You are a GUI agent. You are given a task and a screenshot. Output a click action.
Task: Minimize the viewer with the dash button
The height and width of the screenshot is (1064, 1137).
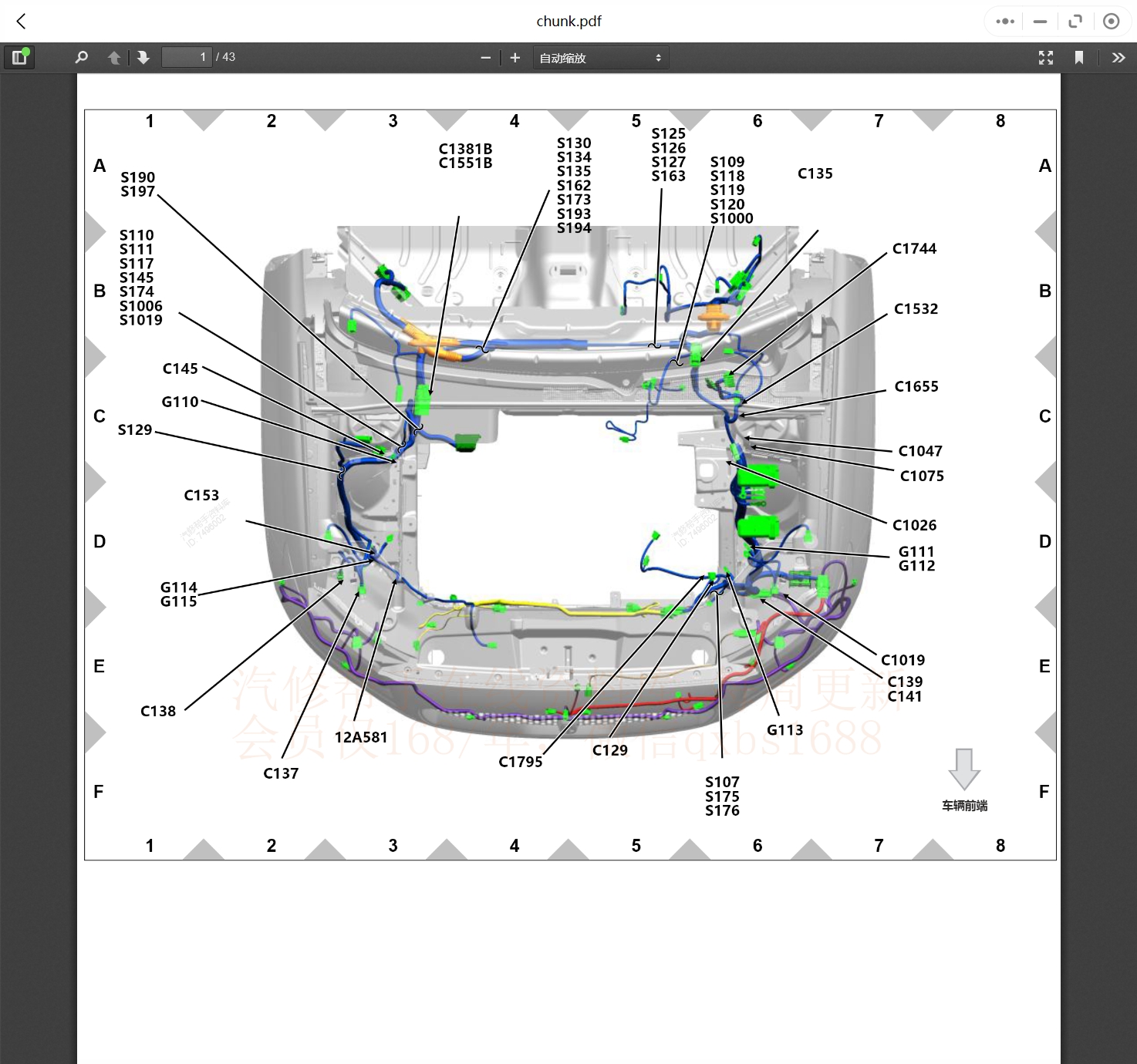coord(1040,22)
